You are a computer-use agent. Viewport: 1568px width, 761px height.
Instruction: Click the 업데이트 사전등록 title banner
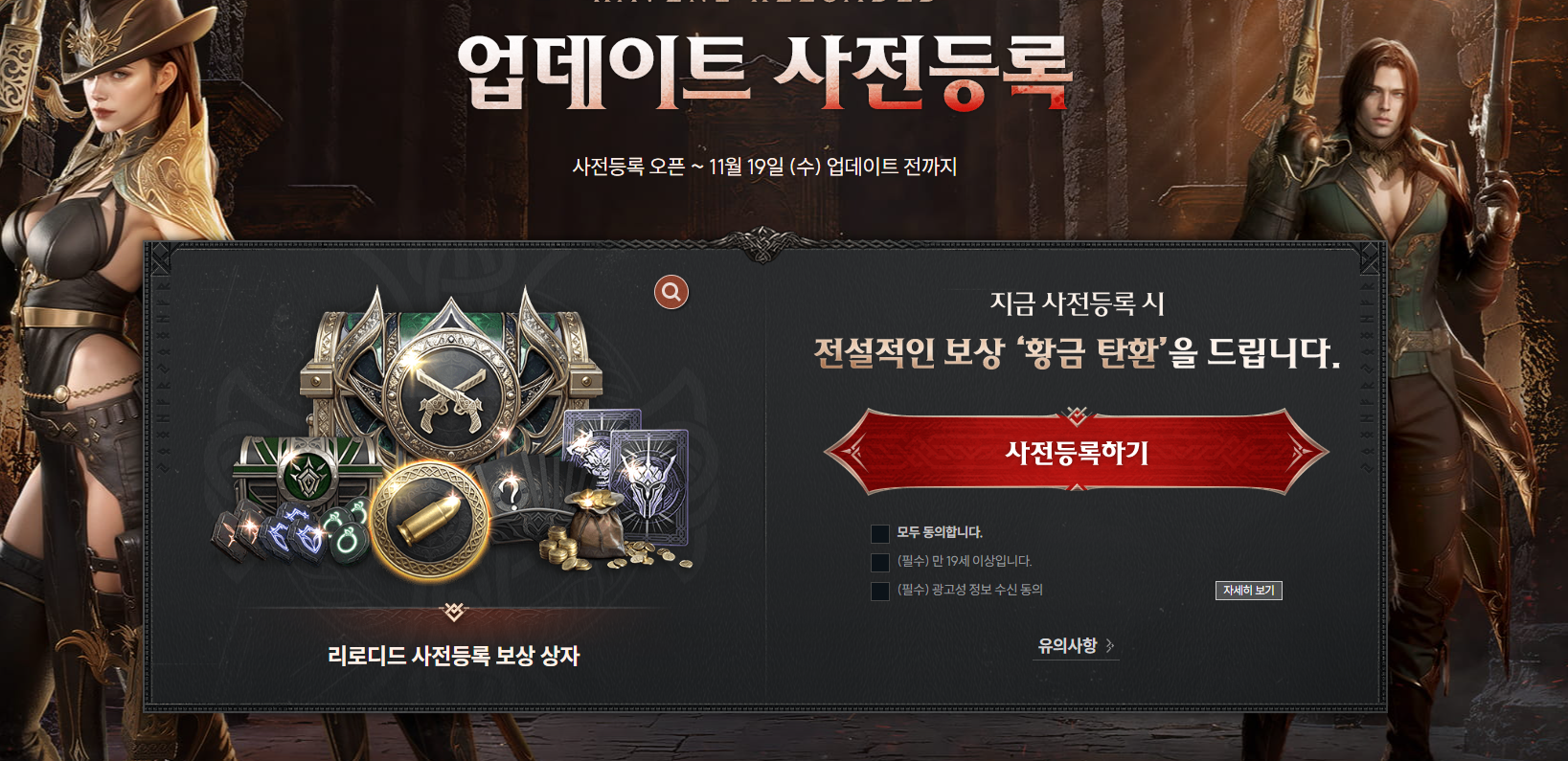pos(763,73)
